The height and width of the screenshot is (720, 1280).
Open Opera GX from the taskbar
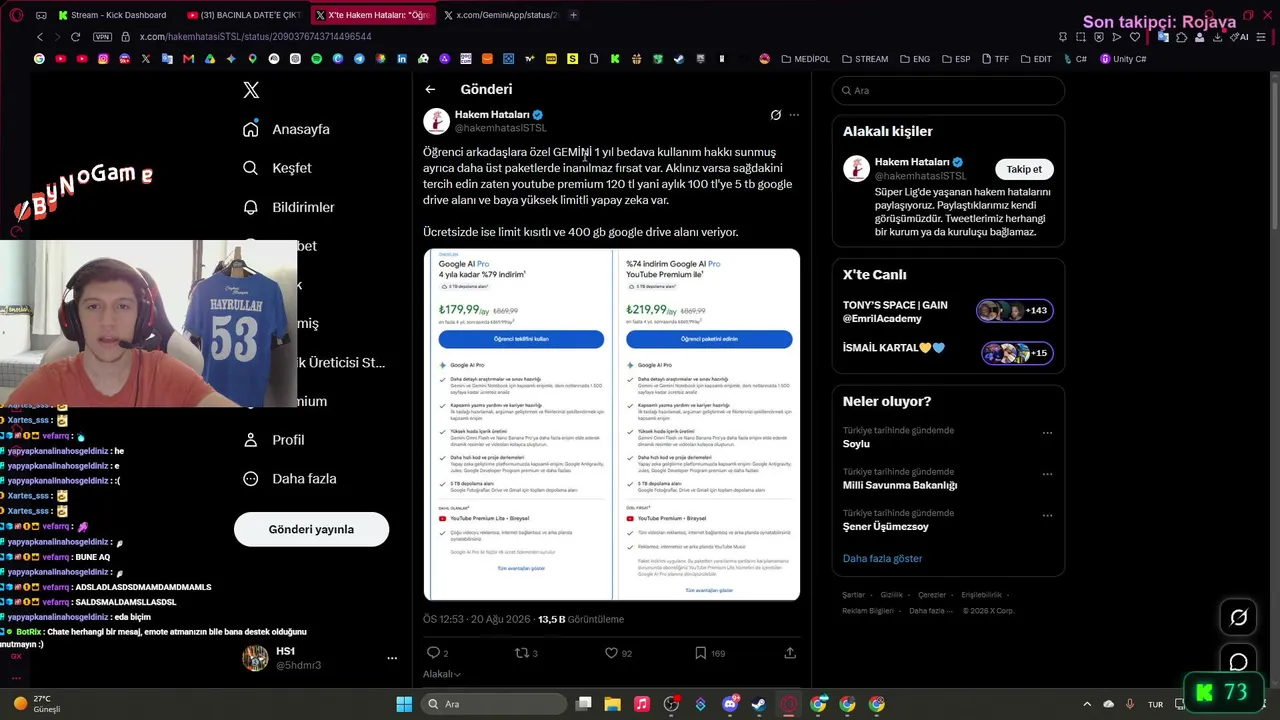[788, 704]
